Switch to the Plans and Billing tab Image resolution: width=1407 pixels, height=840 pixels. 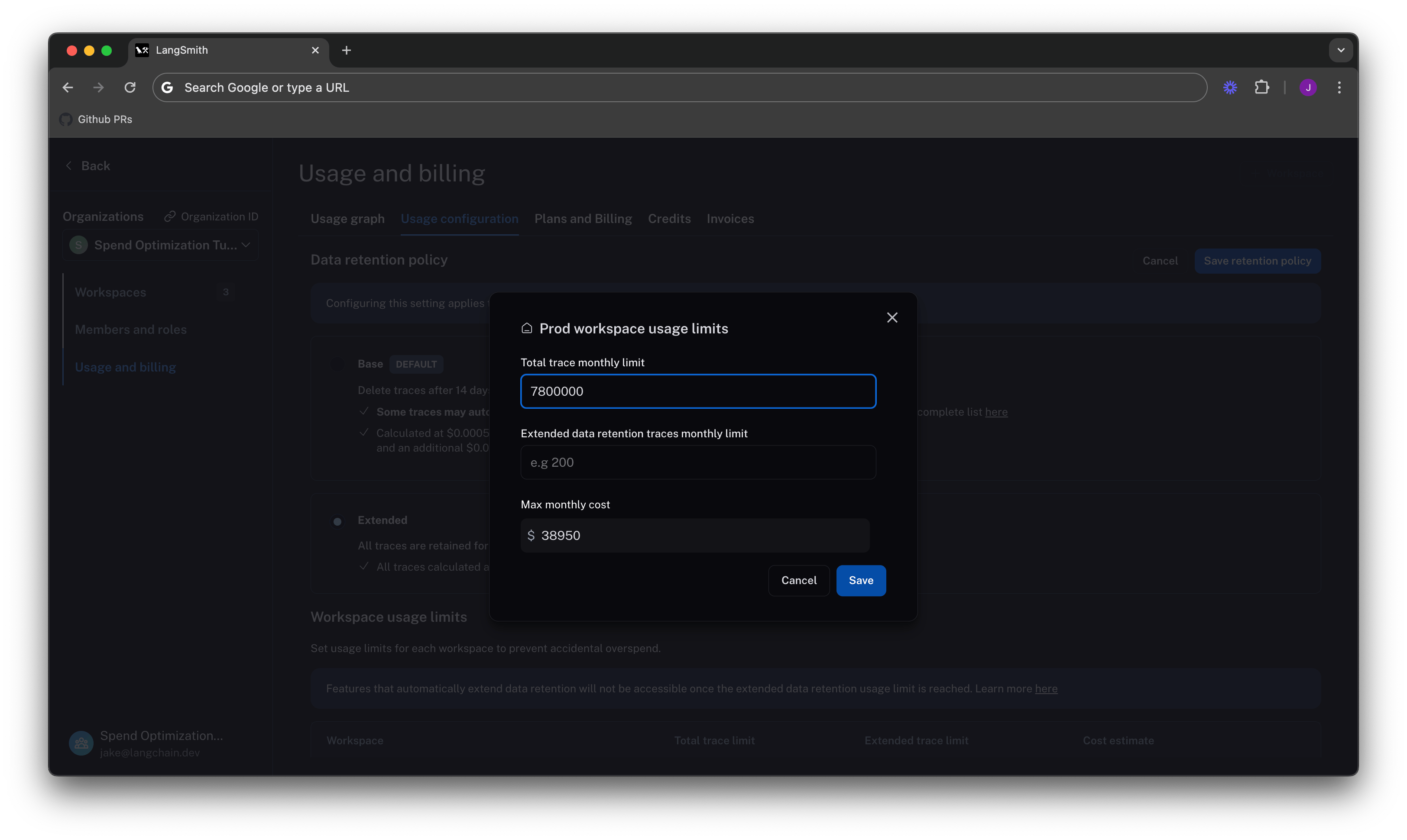point(583,219)
